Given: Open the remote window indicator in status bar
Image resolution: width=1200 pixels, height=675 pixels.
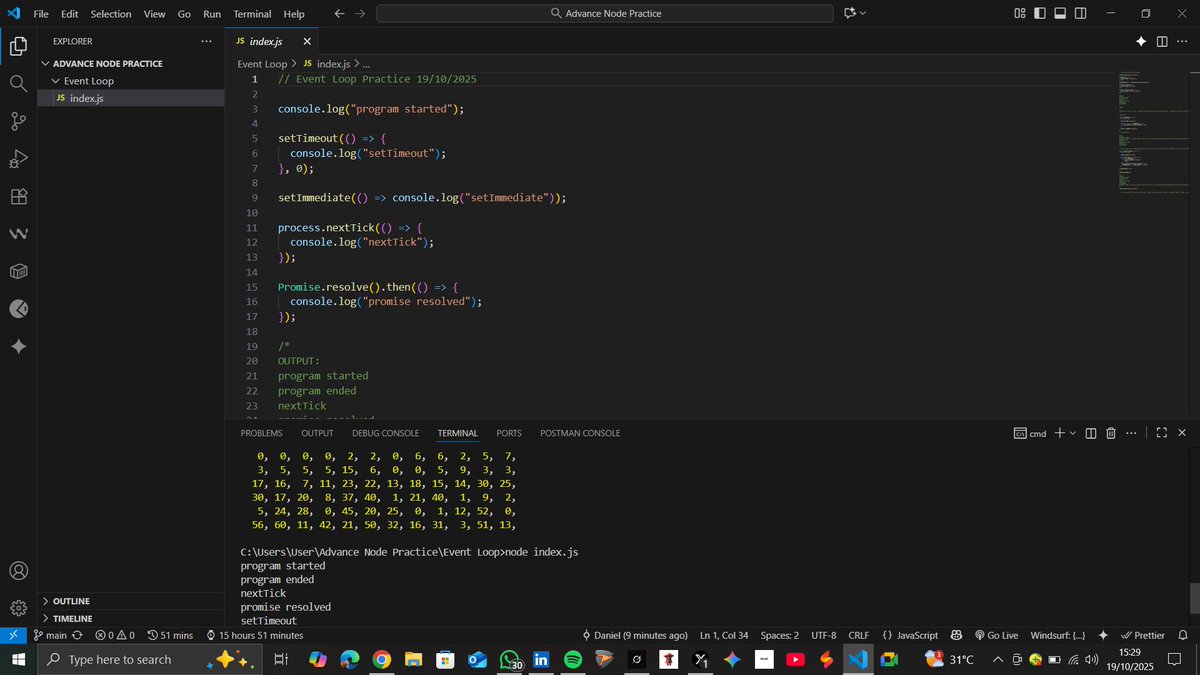Looking at the screenshot, I should (x=11, y=635).
